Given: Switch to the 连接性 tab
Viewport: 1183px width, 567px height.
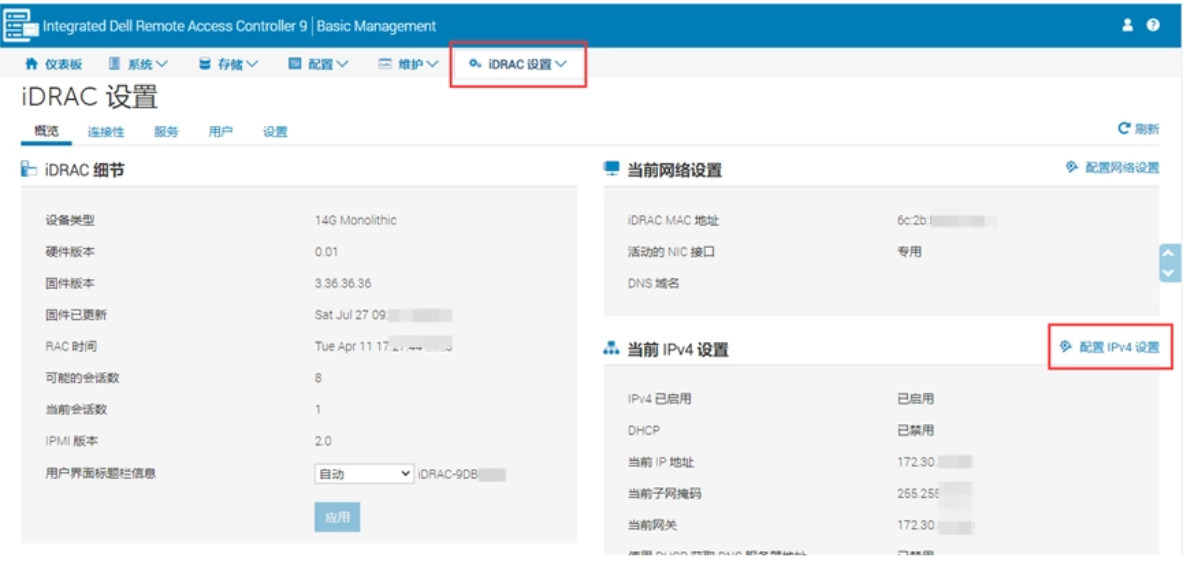Looking at the screenshot, I should click(x=106, y=132).
